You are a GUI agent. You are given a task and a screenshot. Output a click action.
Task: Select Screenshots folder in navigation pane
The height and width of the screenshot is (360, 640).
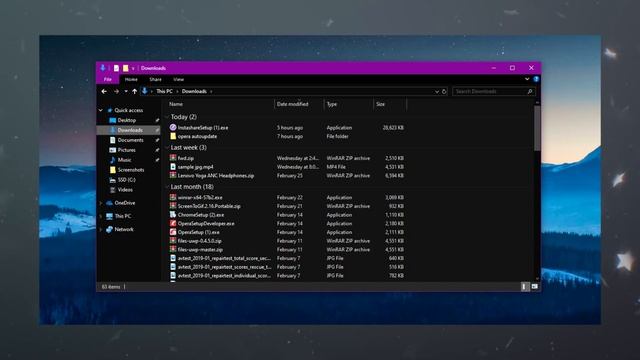click(x=131, y=170)
